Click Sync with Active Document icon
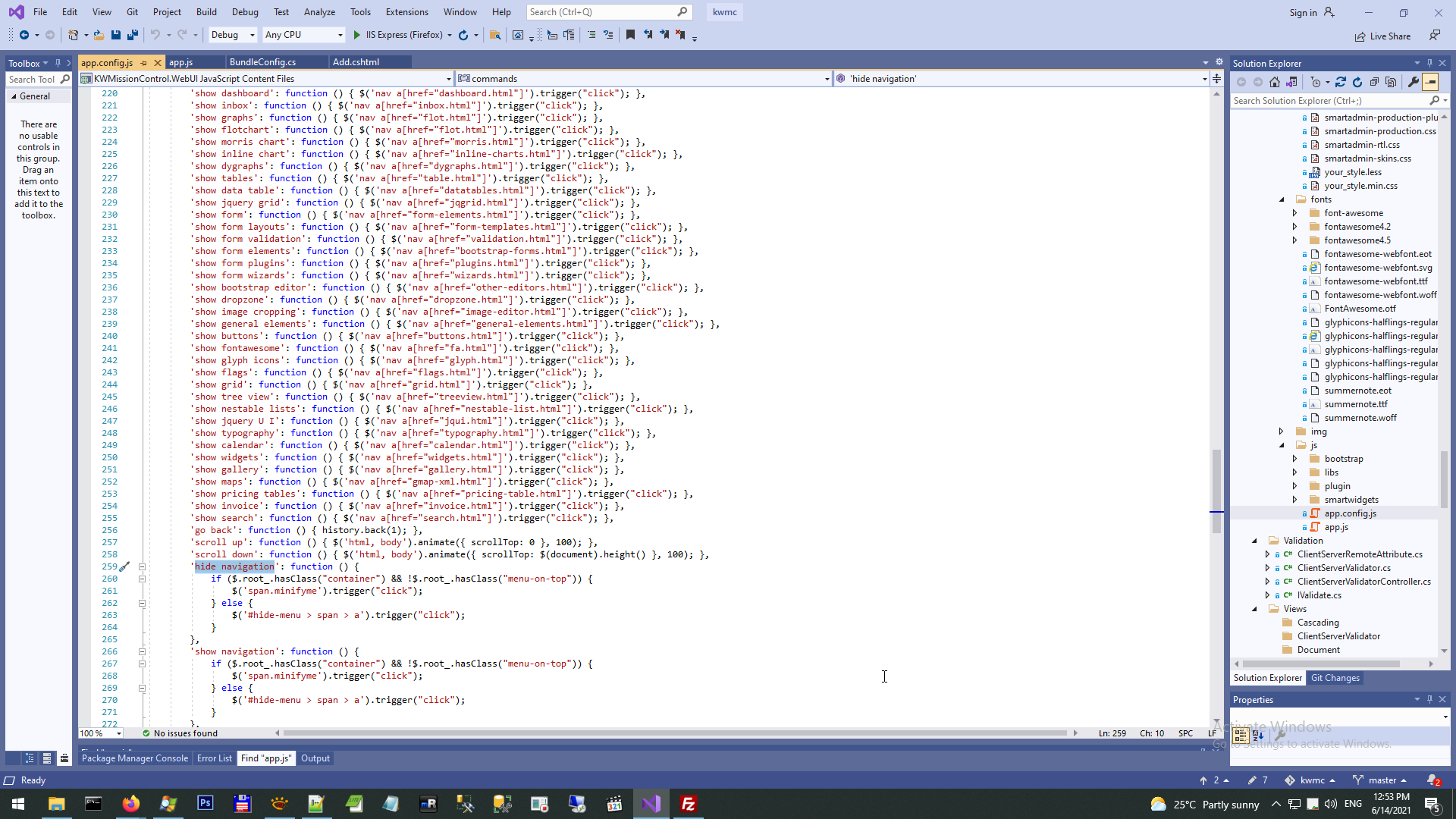The width and height of the screenshot is (1456, 819). click(1341, 82)
